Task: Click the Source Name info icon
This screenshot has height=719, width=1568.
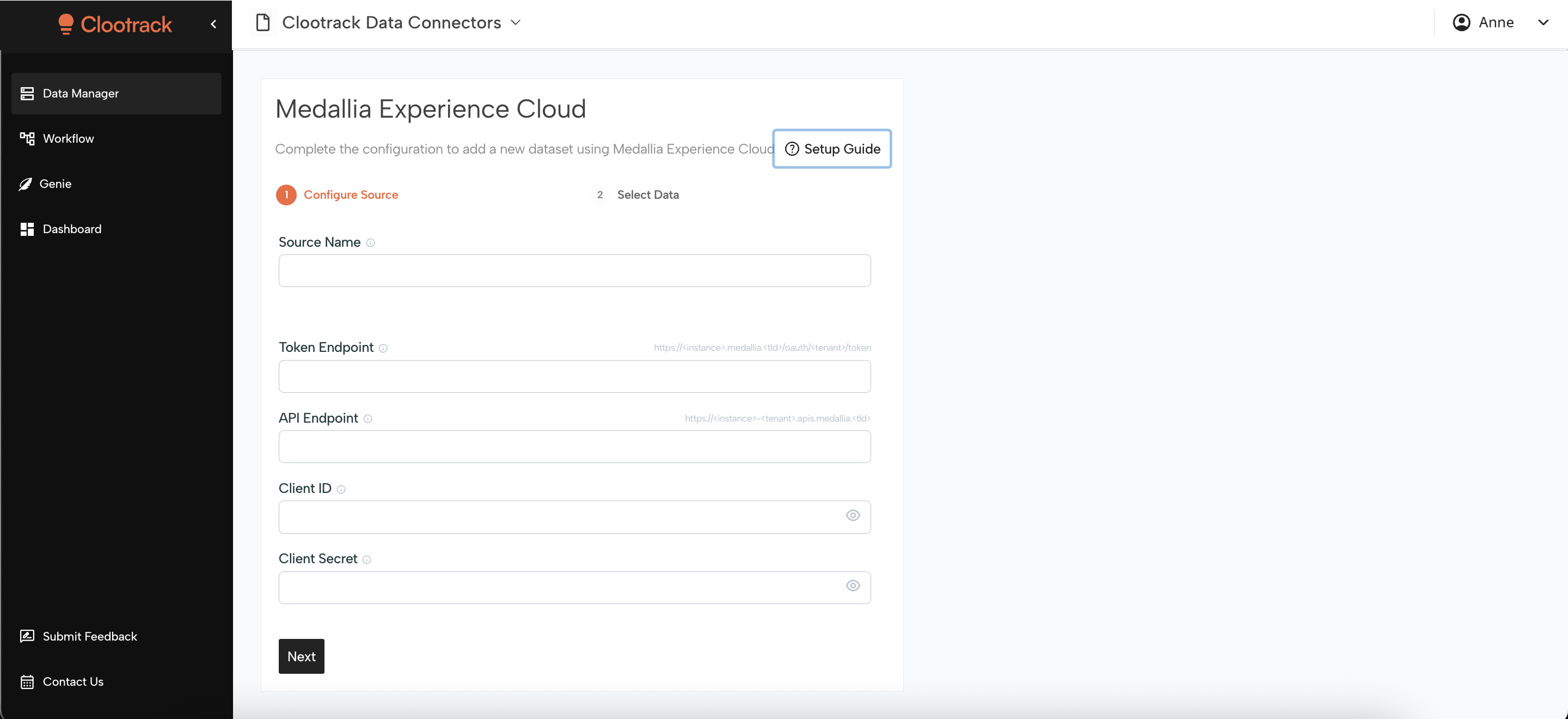Action: tap(370, 243)
